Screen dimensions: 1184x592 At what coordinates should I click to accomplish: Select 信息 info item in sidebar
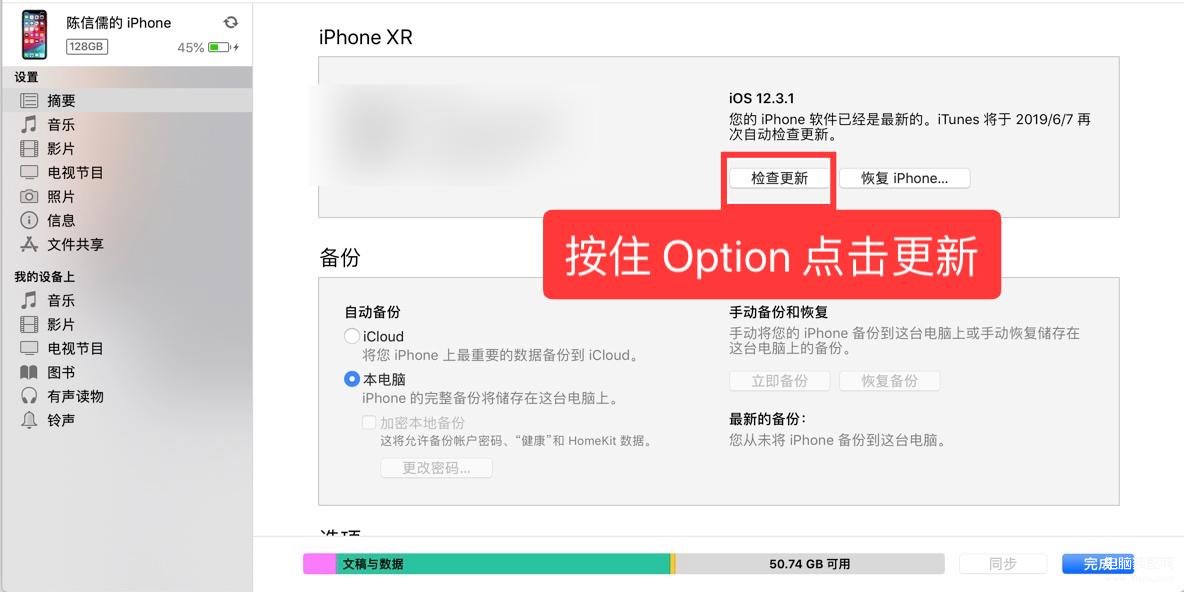pyautogui.click(x=126, y=220)
